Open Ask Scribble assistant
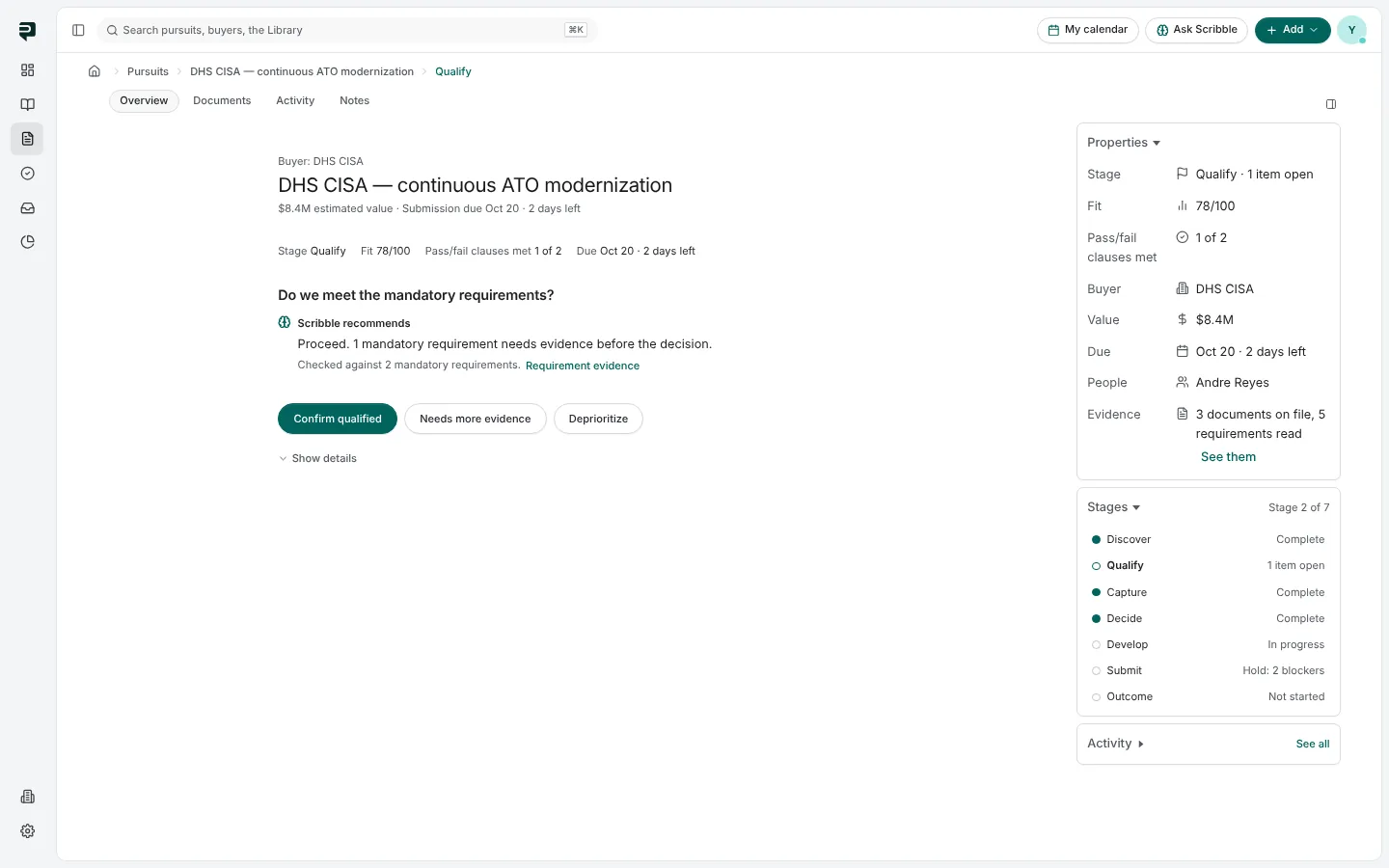 tap(1197, 30)
